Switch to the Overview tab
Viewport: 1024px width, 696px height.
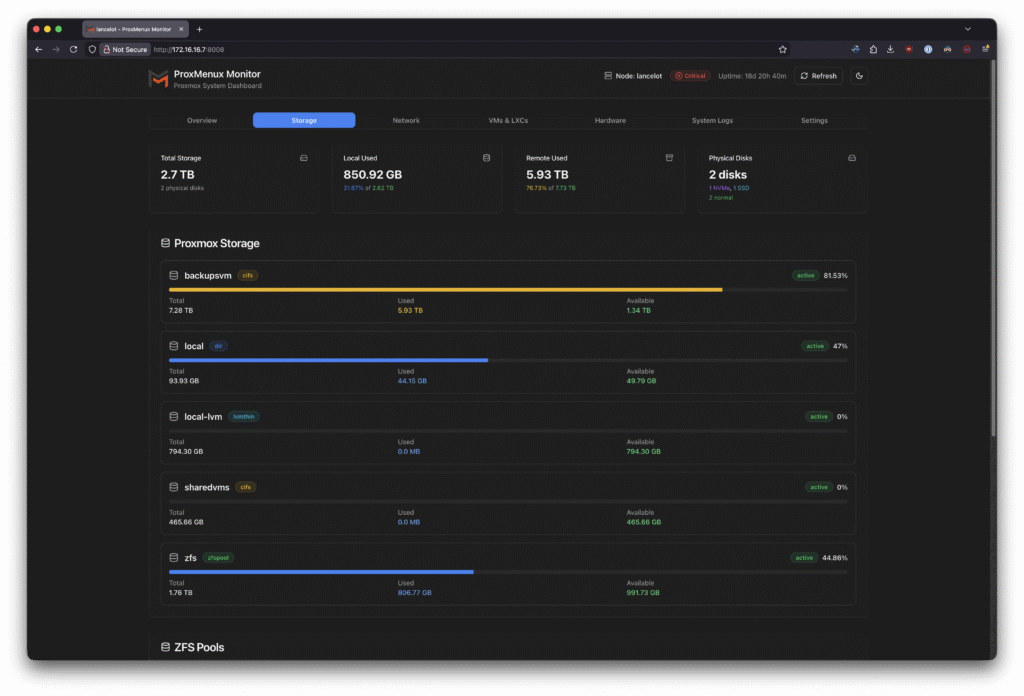click(202, 120)
